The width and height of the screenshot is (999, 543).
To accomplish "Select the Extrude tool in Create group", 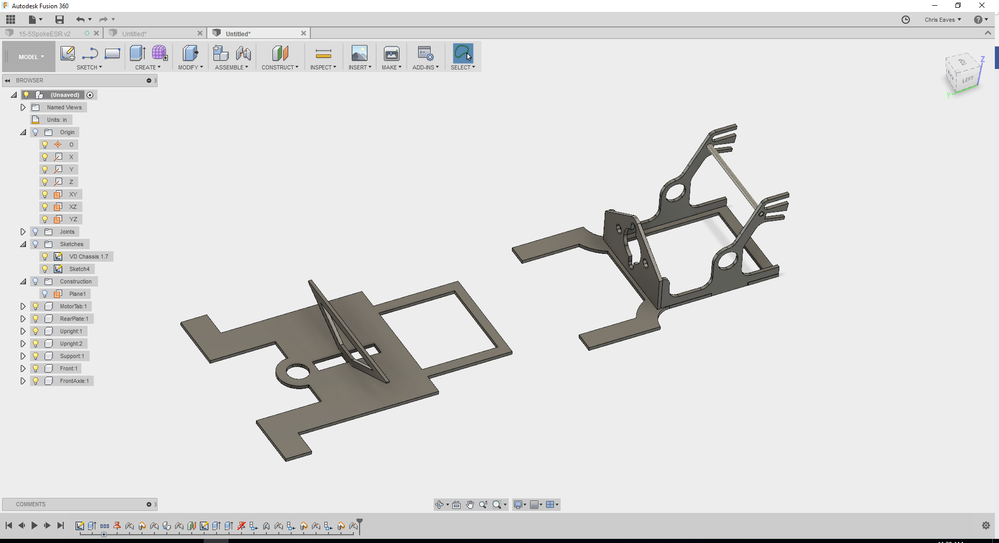I will pyautogui.click(x=137, y=54).
